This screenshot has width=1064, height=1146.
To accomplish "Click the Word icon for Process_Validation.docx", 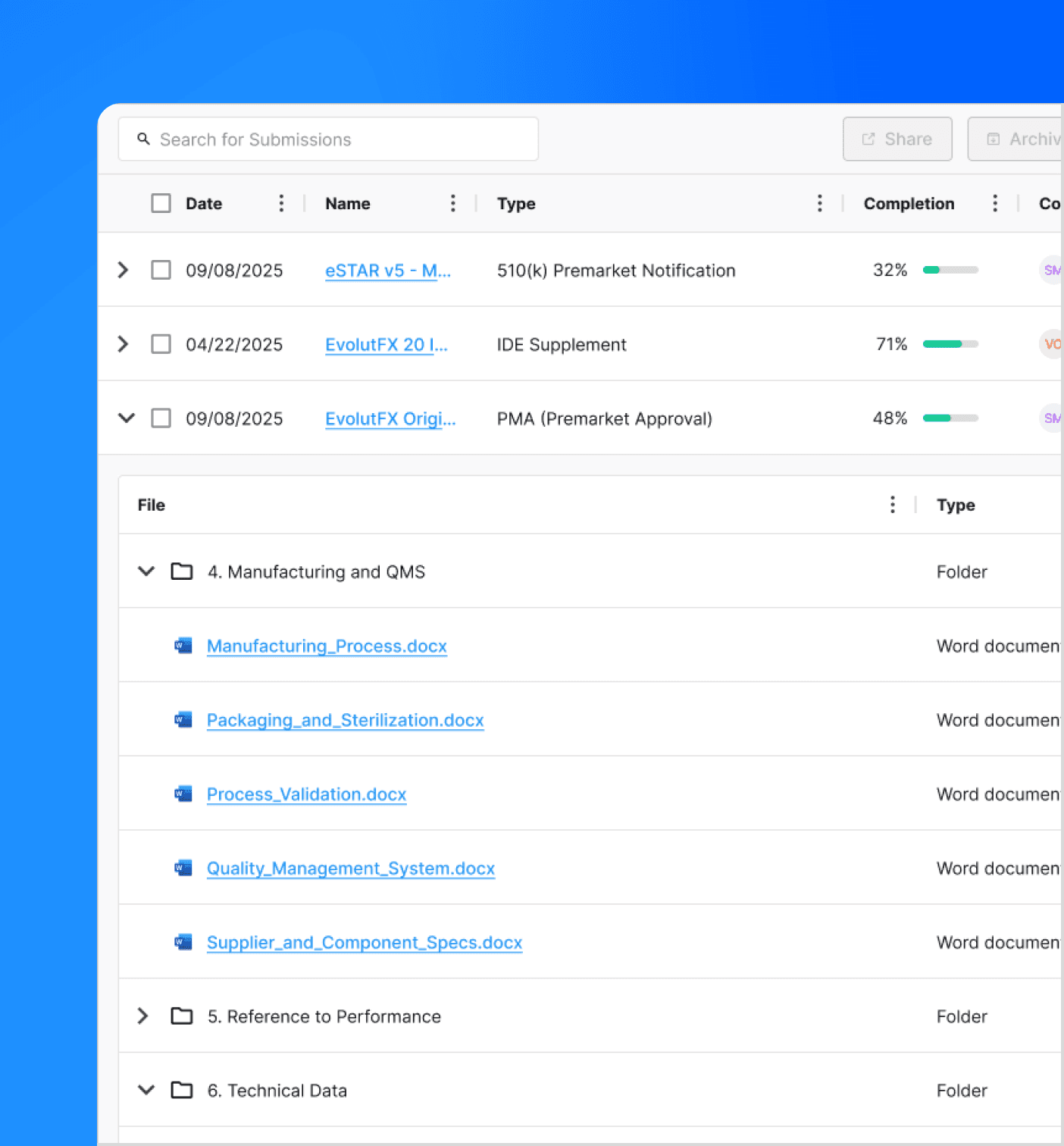I will pos(183,794).
